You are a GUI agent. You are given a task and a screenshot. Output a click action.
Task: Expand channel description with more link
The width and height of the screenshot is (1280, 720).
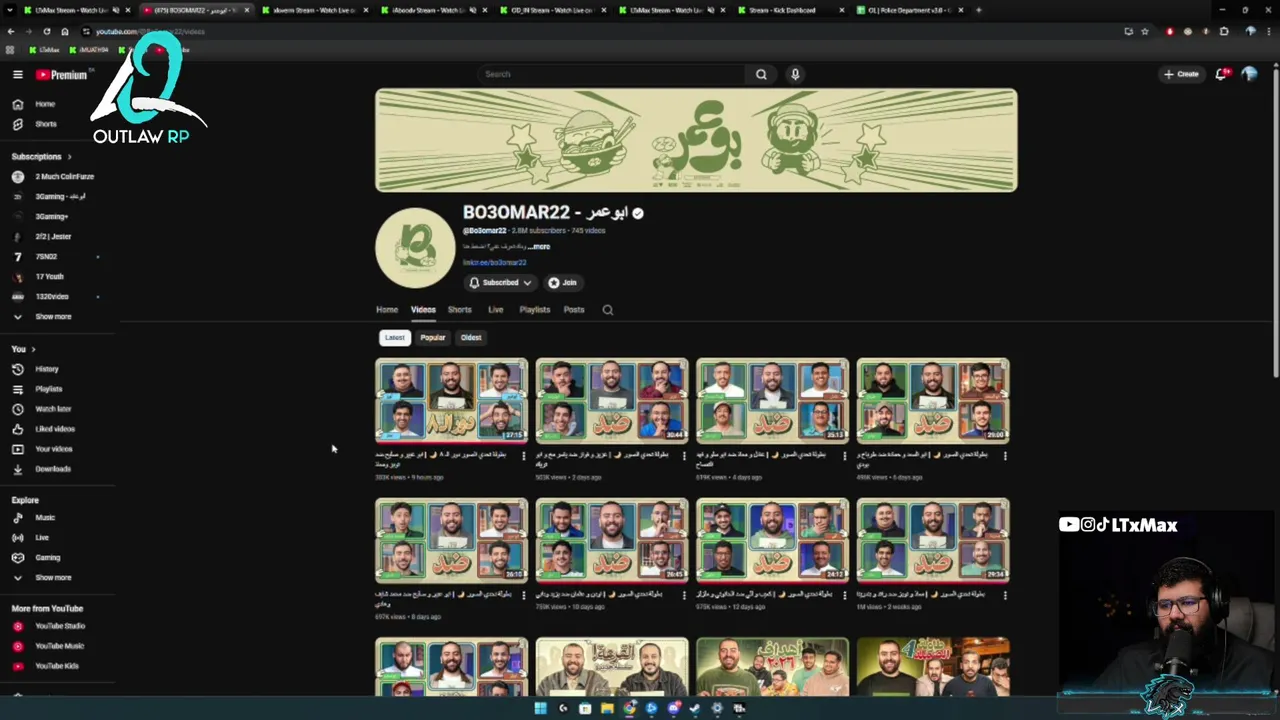[x=541, y=246]
